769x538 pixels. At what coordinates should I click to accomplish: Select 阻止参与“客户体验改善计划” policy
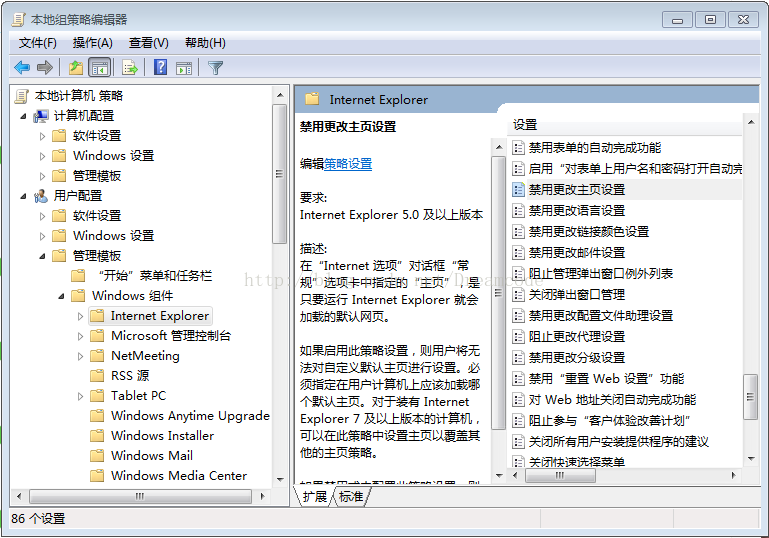coord(610,421)
